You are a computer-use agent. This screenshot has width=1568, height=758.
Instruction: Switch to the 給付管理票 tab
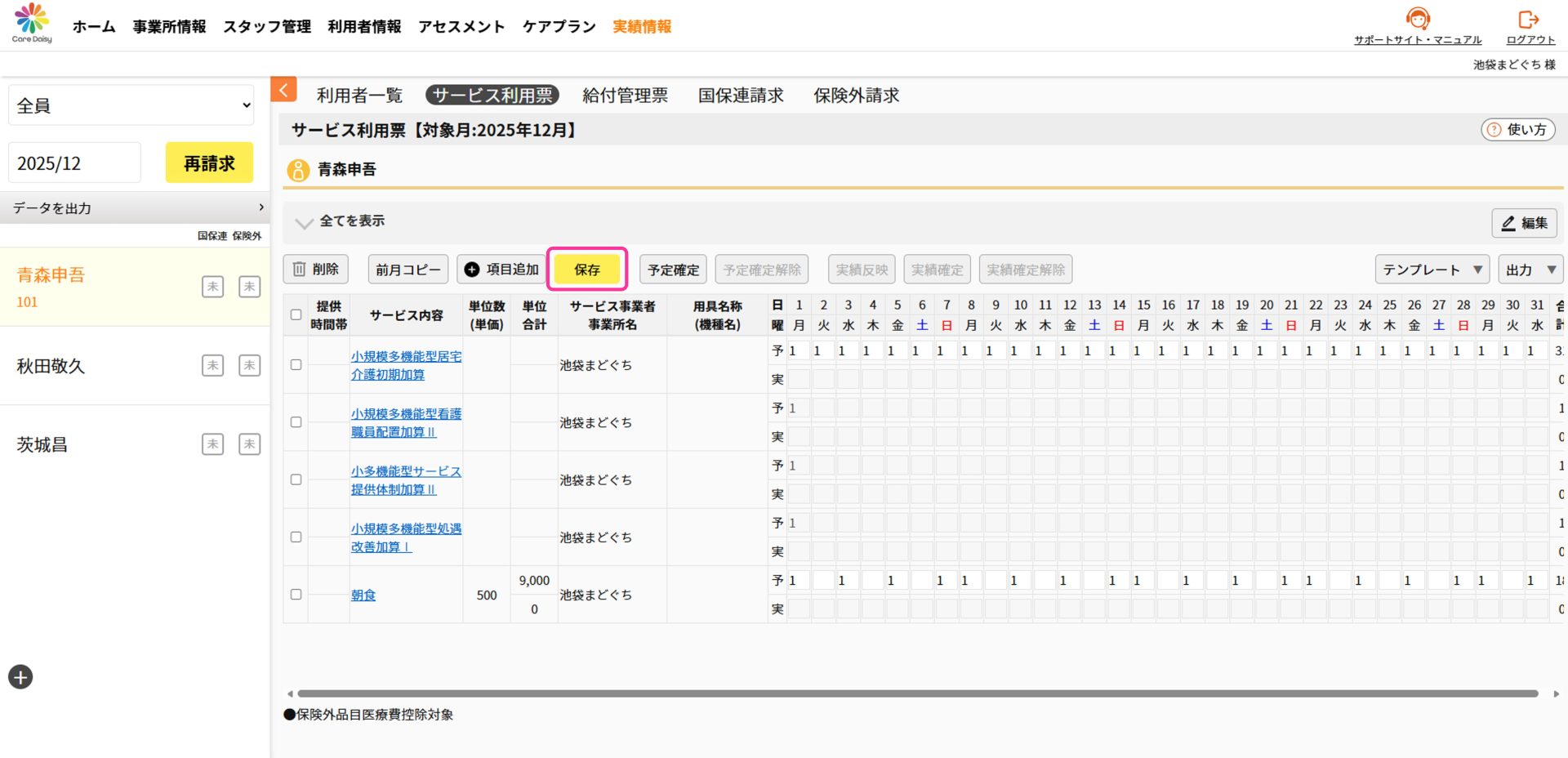pos(625,96)
